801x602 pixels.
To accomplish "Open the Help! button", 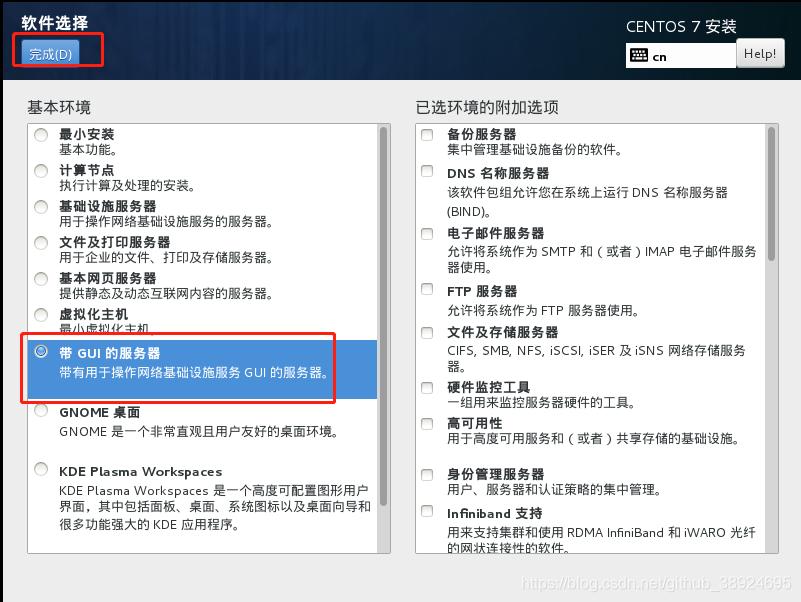I will [x=760, y=54].
